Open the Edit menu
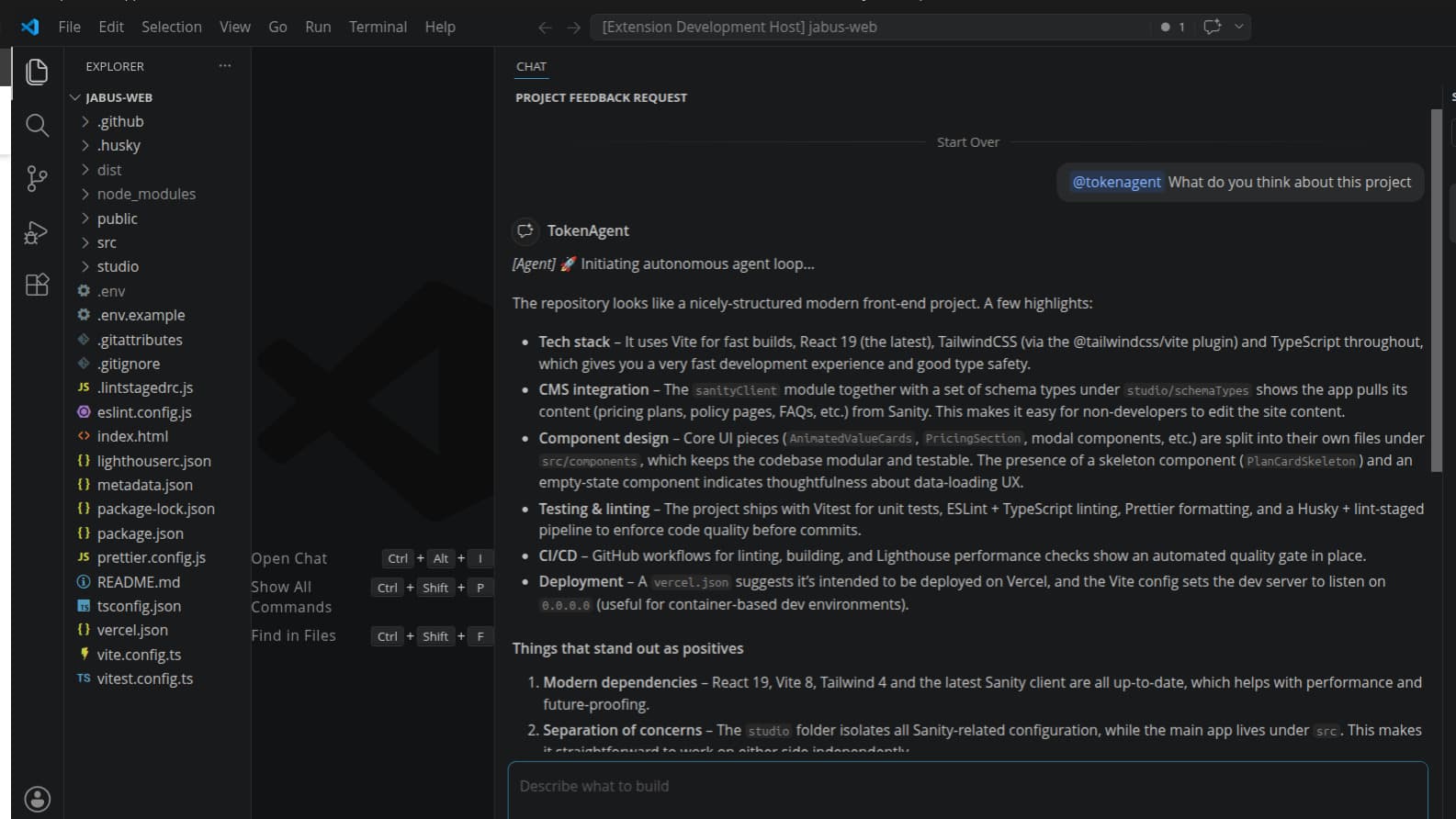 pos(111,27)
